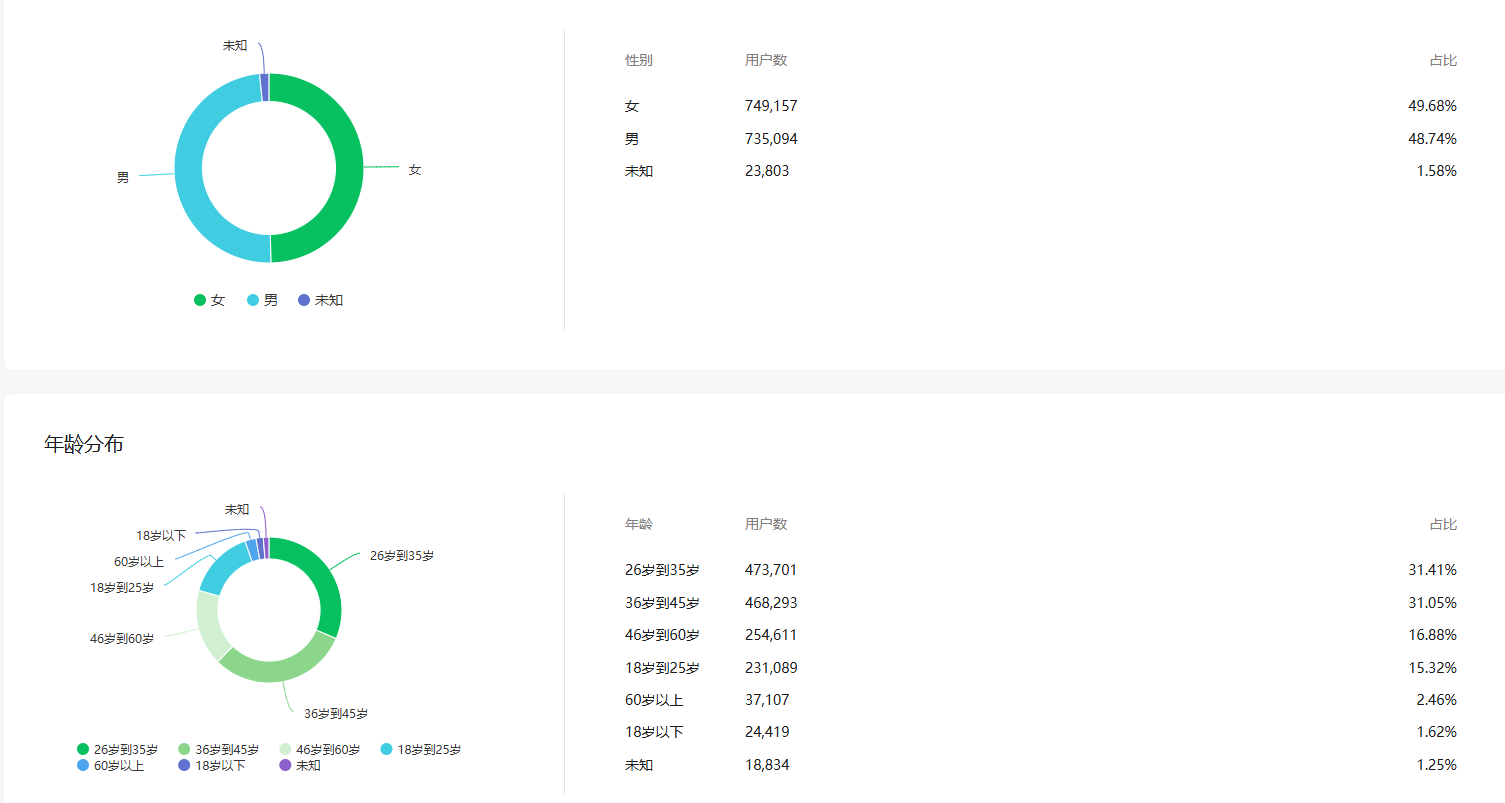Click the pale green 46岁到60岁 donut segment
Viewport: 1505px width, 803px height.
pos(208,624)
